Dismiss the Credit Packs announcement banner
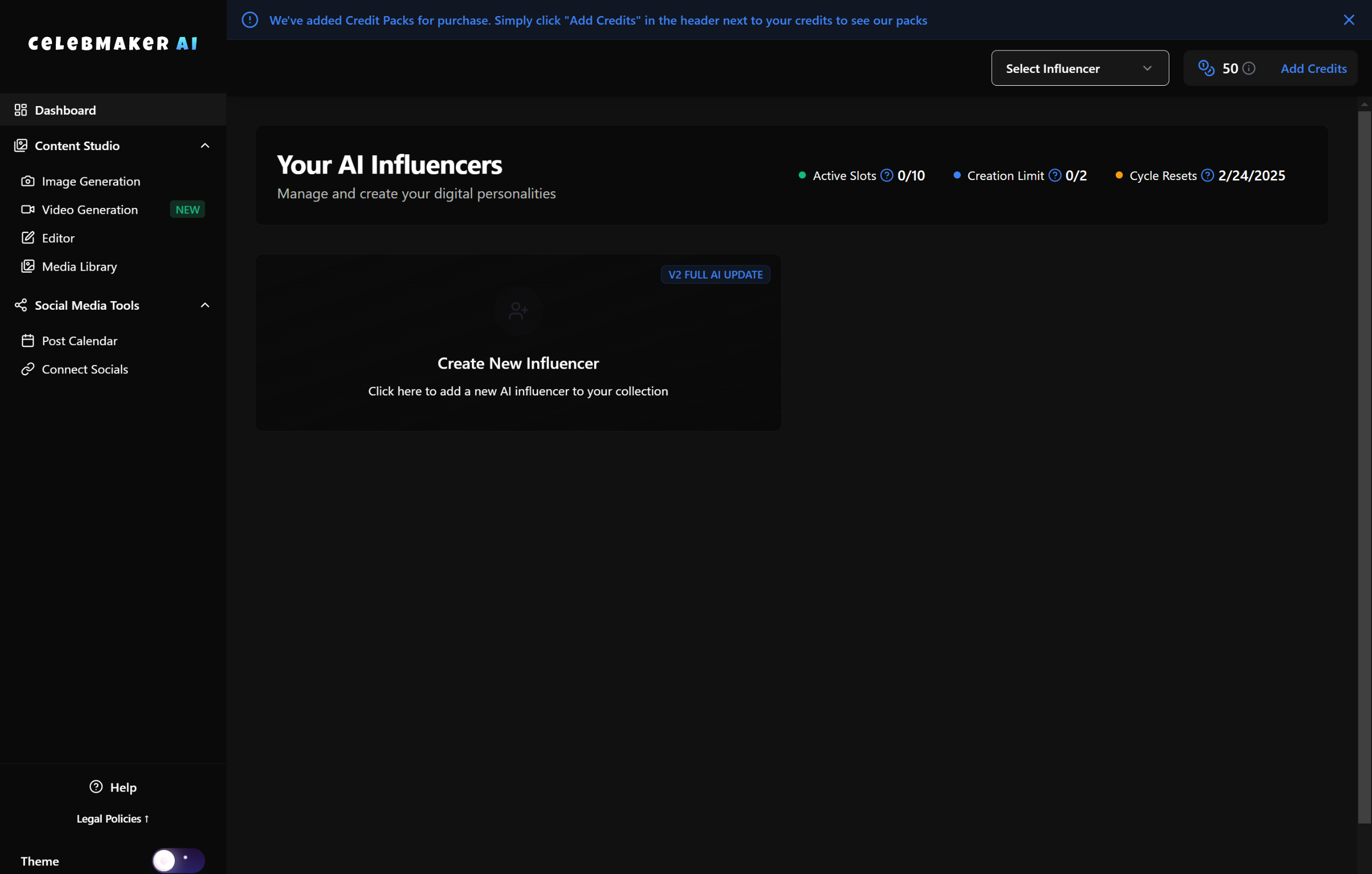The width and height of the screenshot is (1372, 874). (1348, 20)
